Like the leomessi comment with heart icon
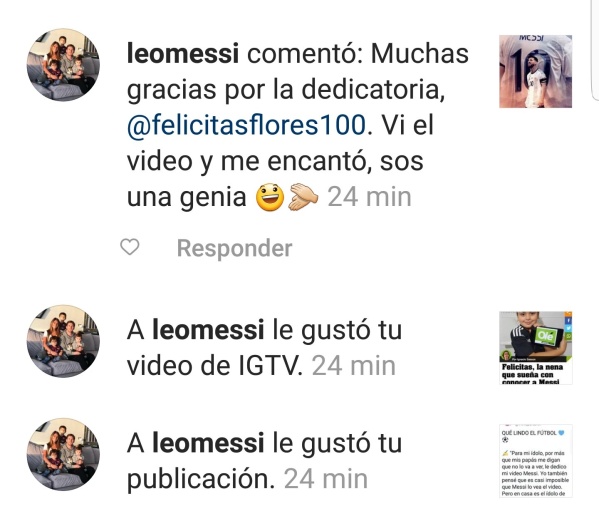The height and width of the screenshot is (526, 599). pos(130,247)
